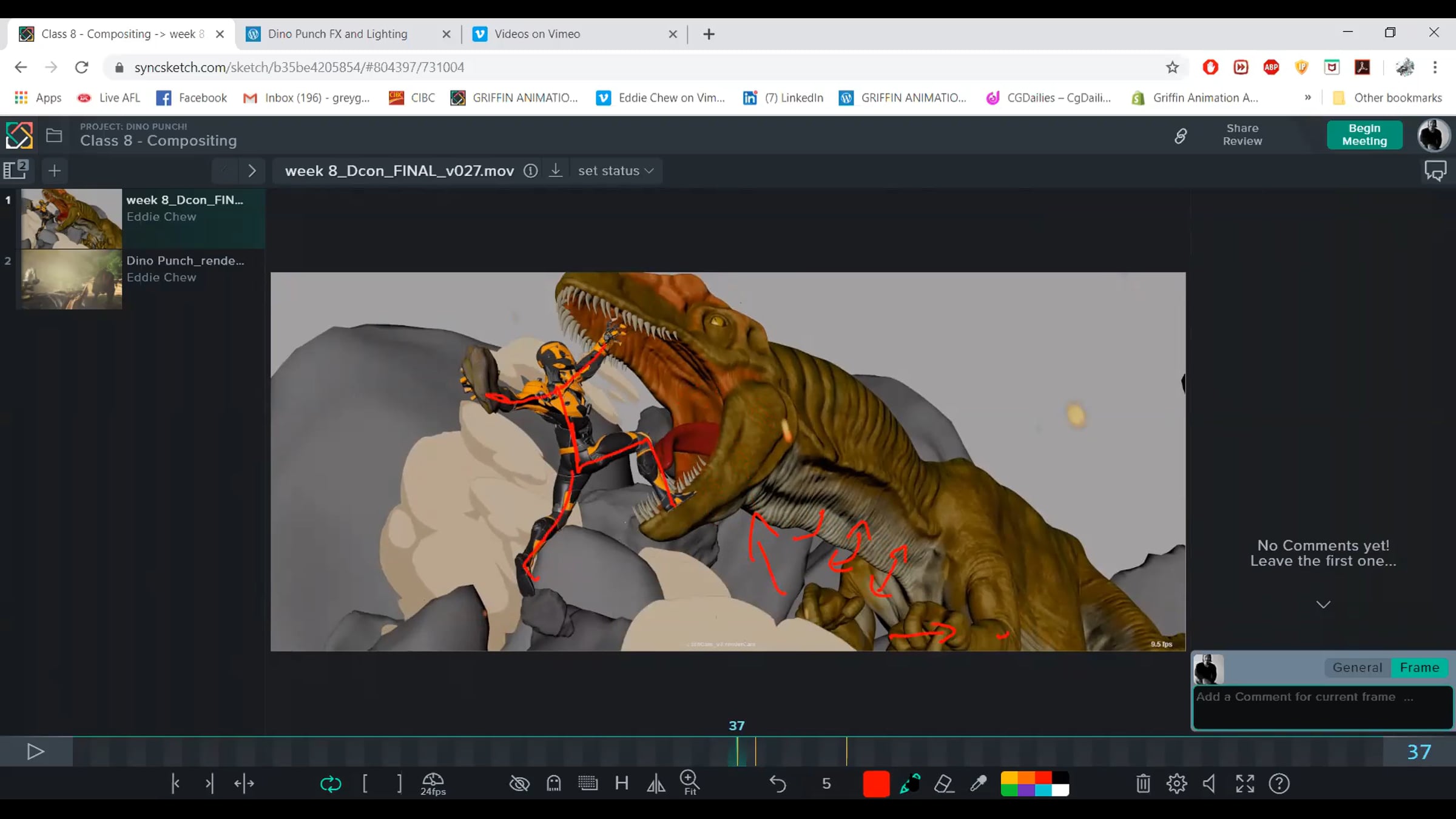Toggle mirror flip of the viewer
1456x819 pixels.
click(656, 784)
